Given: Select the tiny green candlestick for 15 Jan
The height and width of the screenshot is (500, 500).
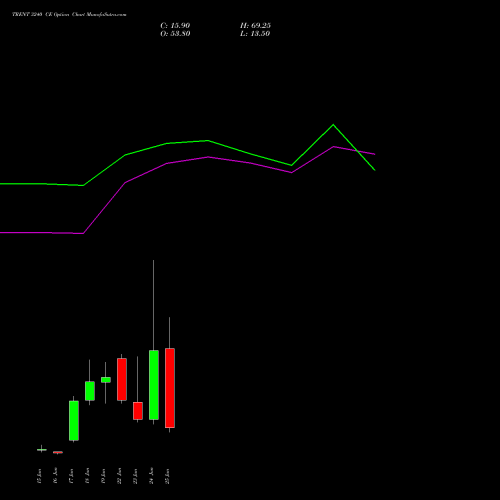Looking at the screenshot, I should point(42,450).
